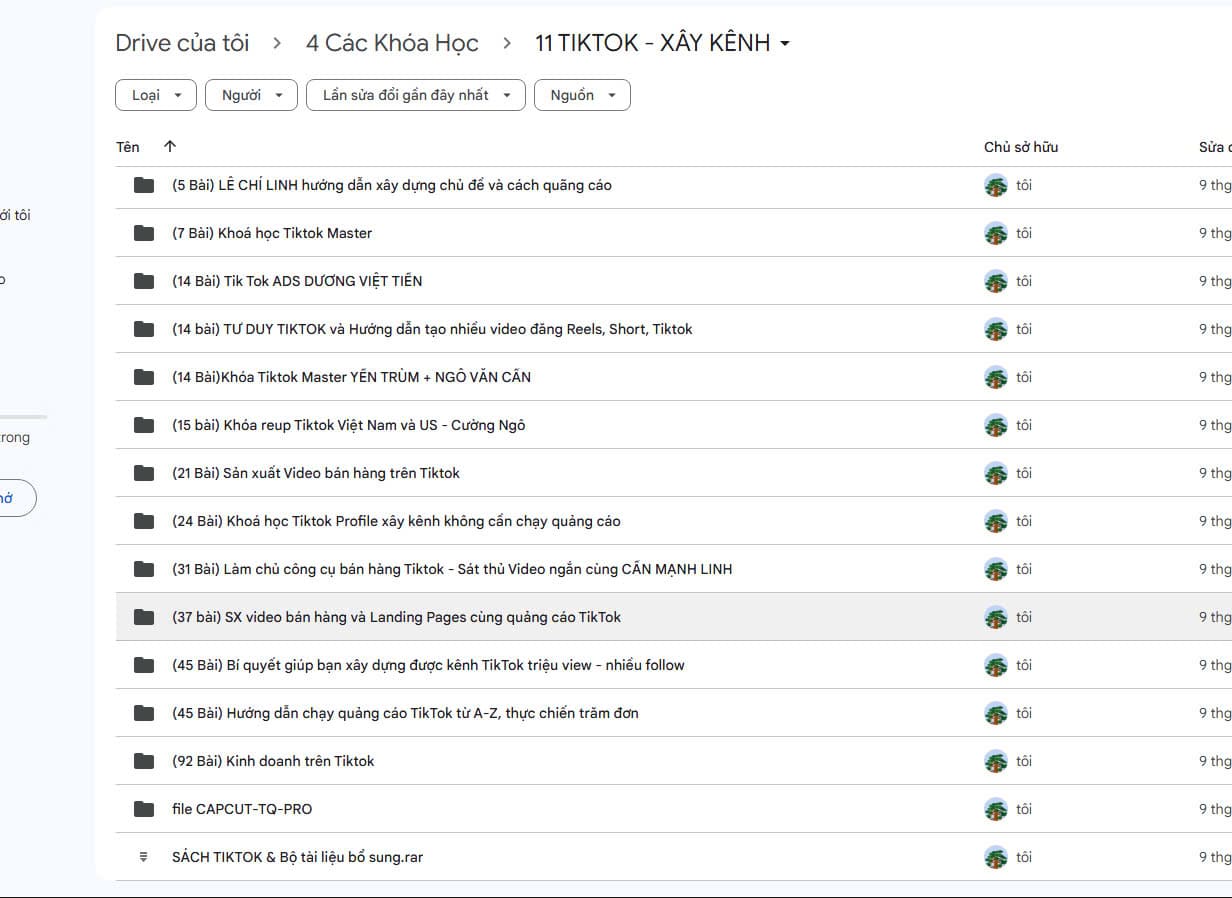
Task: Open the Người filter dropdown
Action: (251, 95)
